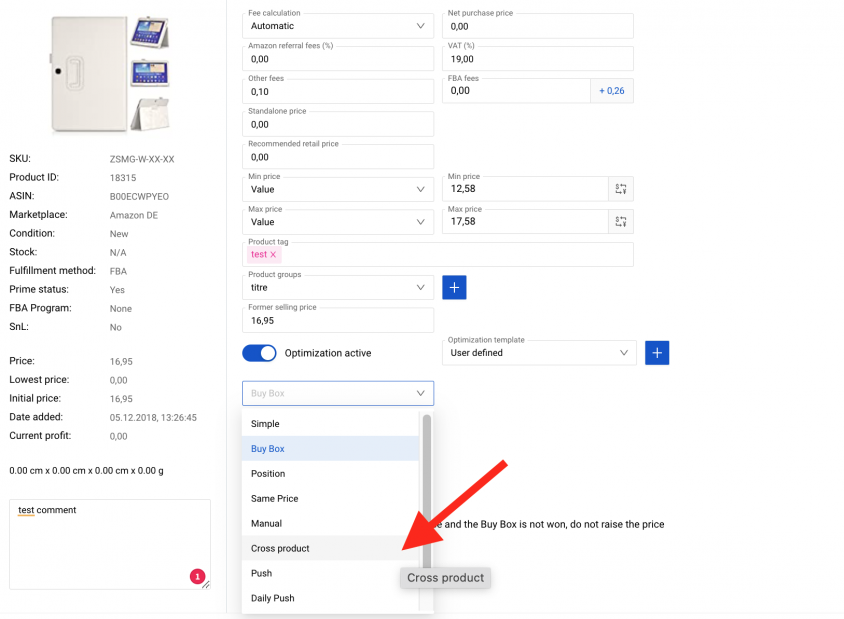Click the red comment counter badge

198,576
